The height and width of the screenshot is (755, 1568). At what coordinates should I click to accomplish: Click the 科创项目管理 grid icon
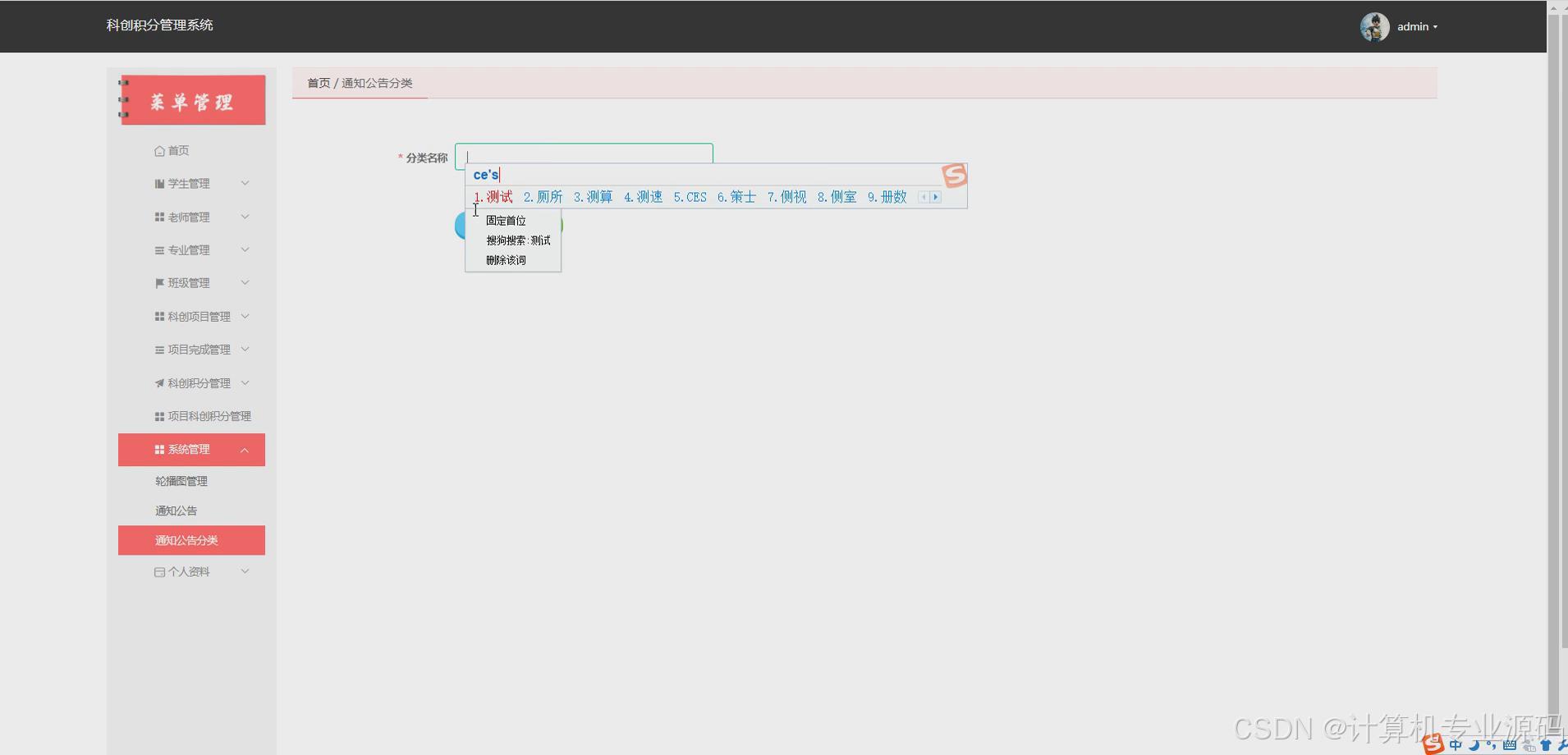coord(159,317)
